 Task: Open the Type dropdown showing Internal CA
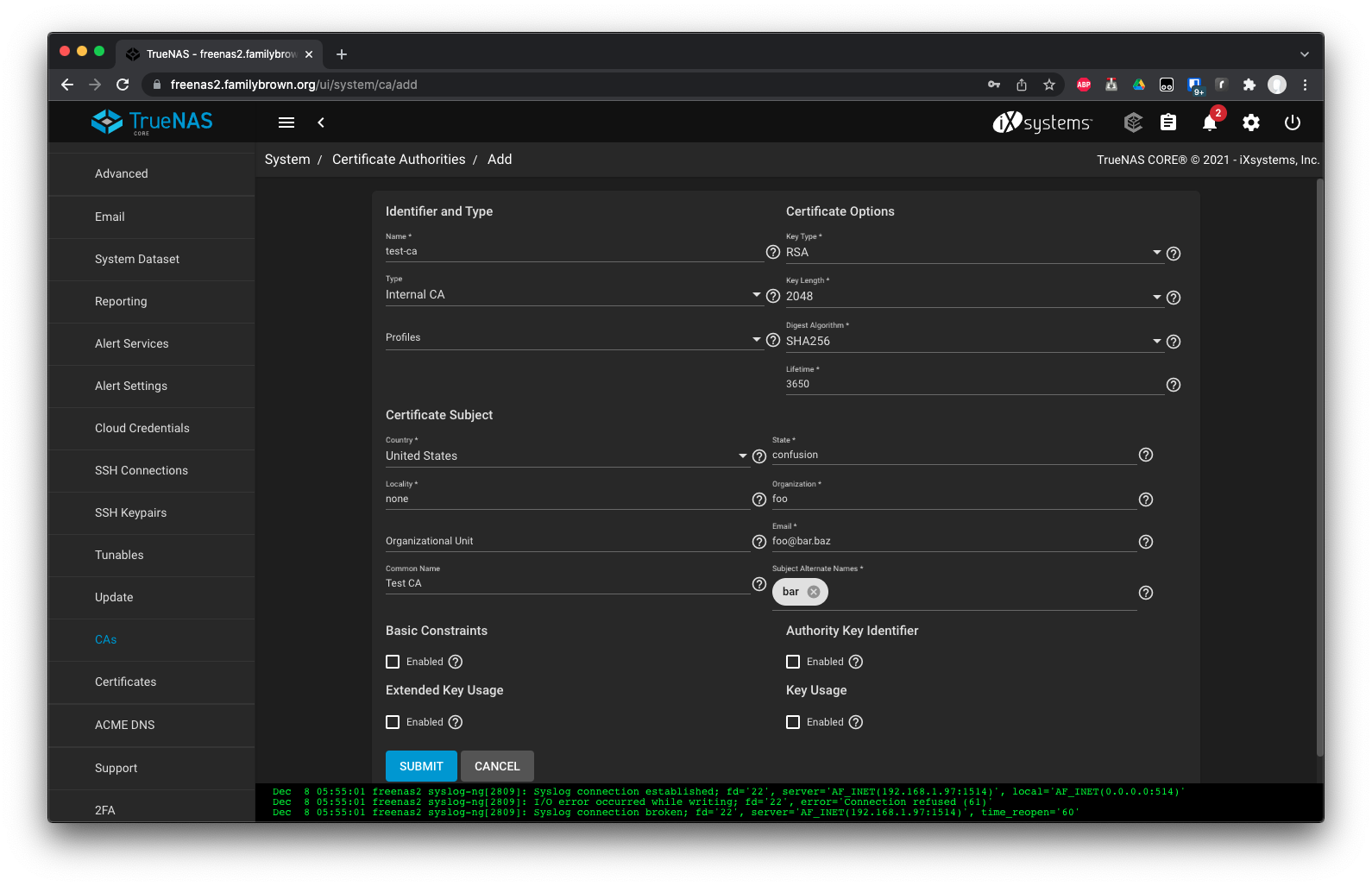coord(574,295)
